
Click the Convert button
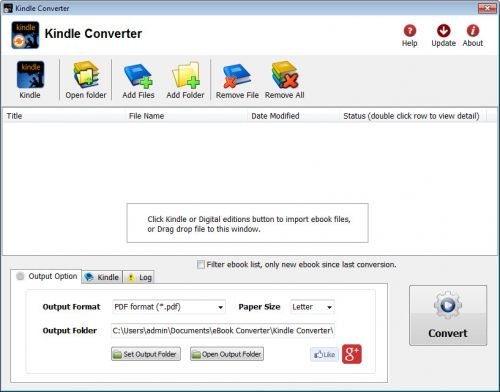click(x=448, y=315)
